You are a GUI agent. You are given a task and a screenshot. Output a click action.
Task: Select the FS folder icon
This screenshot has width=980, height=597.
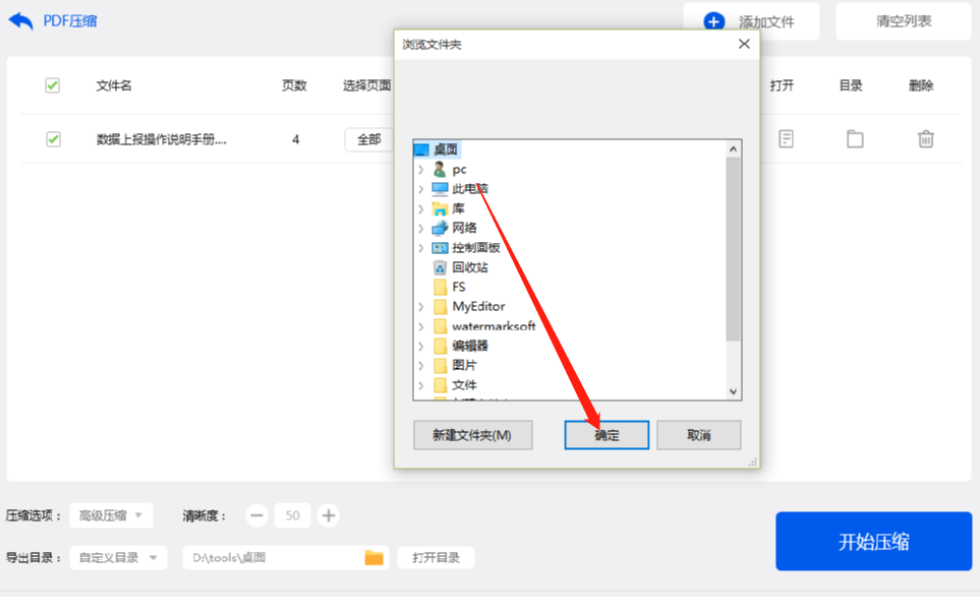pyautogui.click(x=440, y=287)
